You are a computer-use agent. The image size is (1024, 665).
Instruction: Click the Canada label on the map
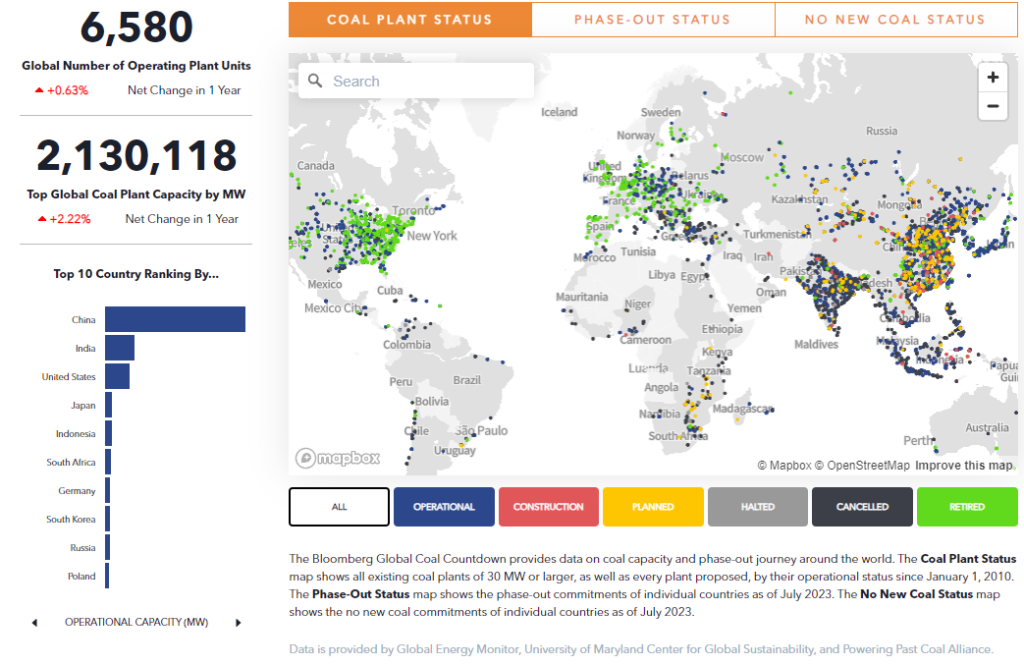pos(315,165)
